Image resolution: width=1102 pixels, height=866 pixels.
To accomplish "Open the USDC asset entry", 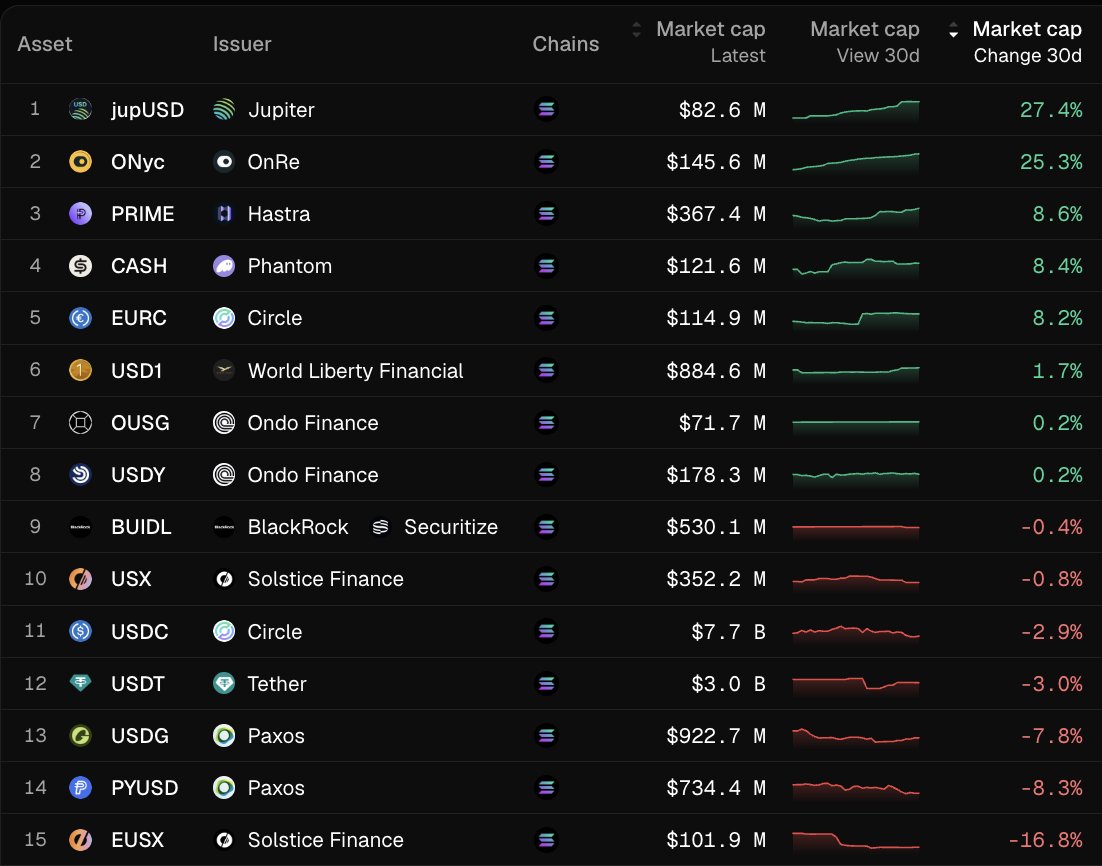I will click(x=137, y=631).
